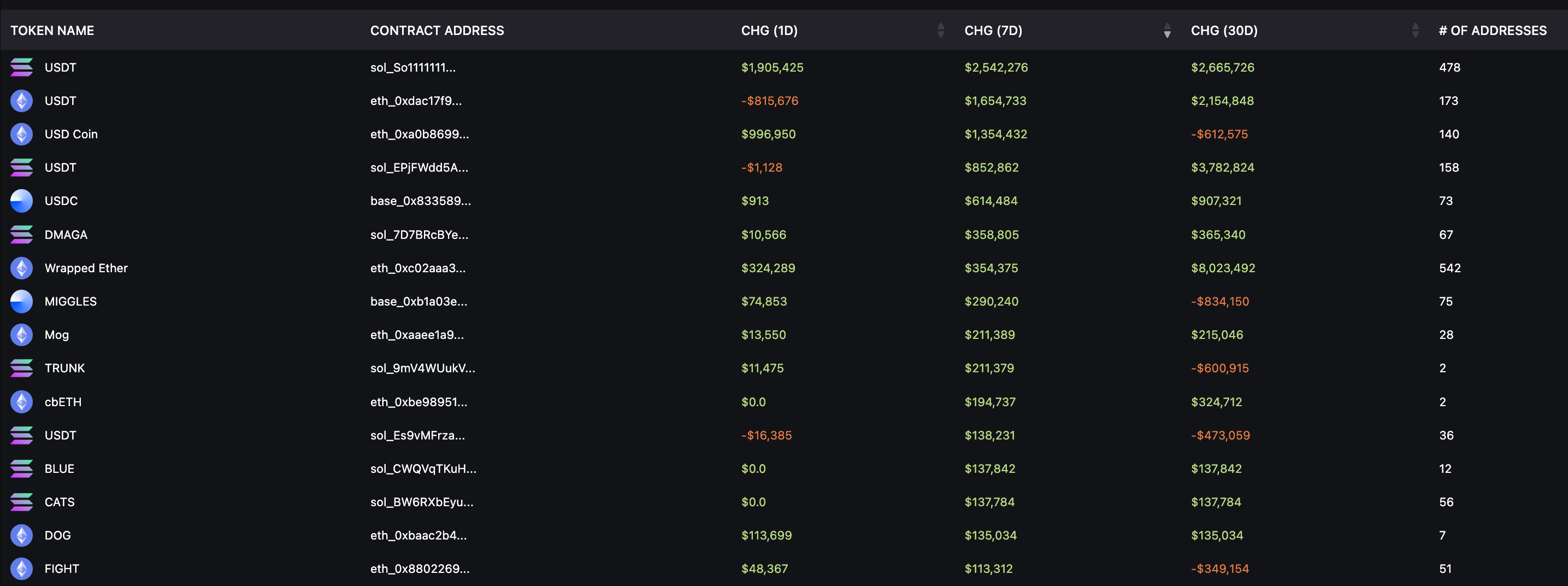The width and height of the screenshot is (1568, 586).
Task: Click the USDC token name
Action: 61,201
